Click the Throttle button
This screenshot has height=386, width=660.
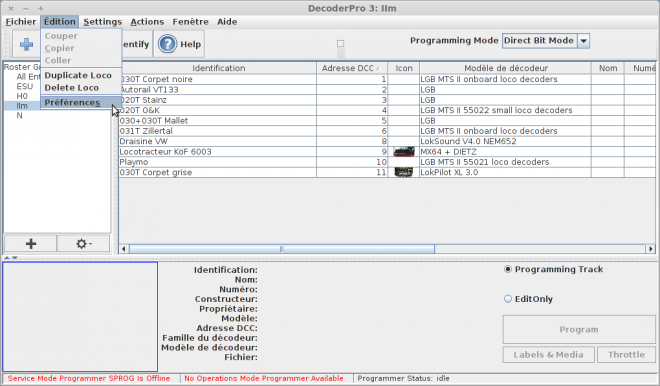pos(626,354)
